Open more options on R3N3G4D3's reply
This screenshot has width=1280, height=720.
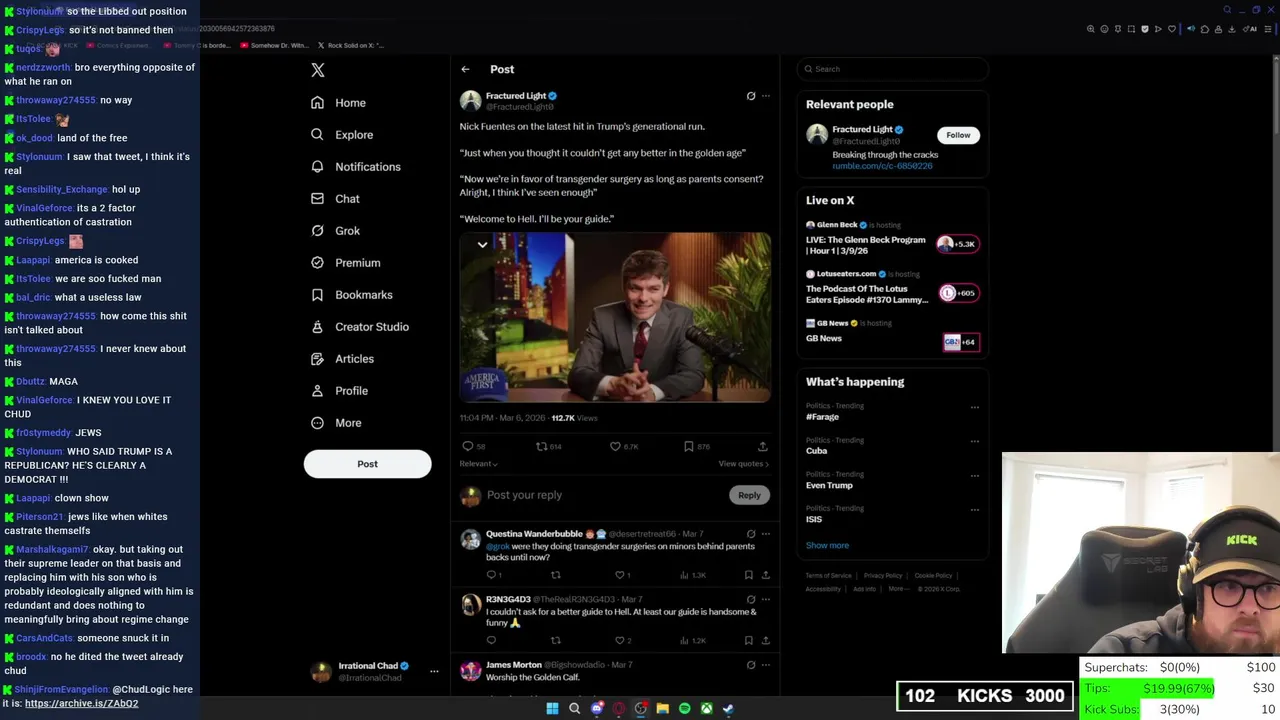(766, 599)
